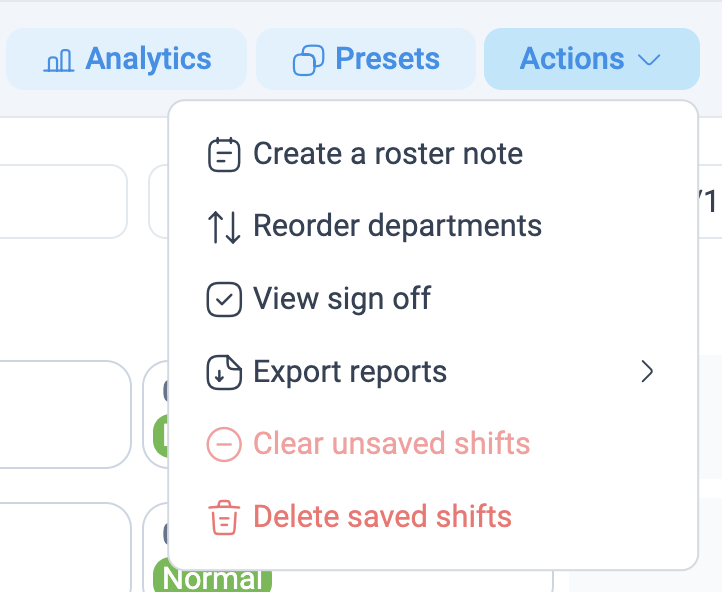
Task: Click the export reports download icon
Action: (224, 372)
